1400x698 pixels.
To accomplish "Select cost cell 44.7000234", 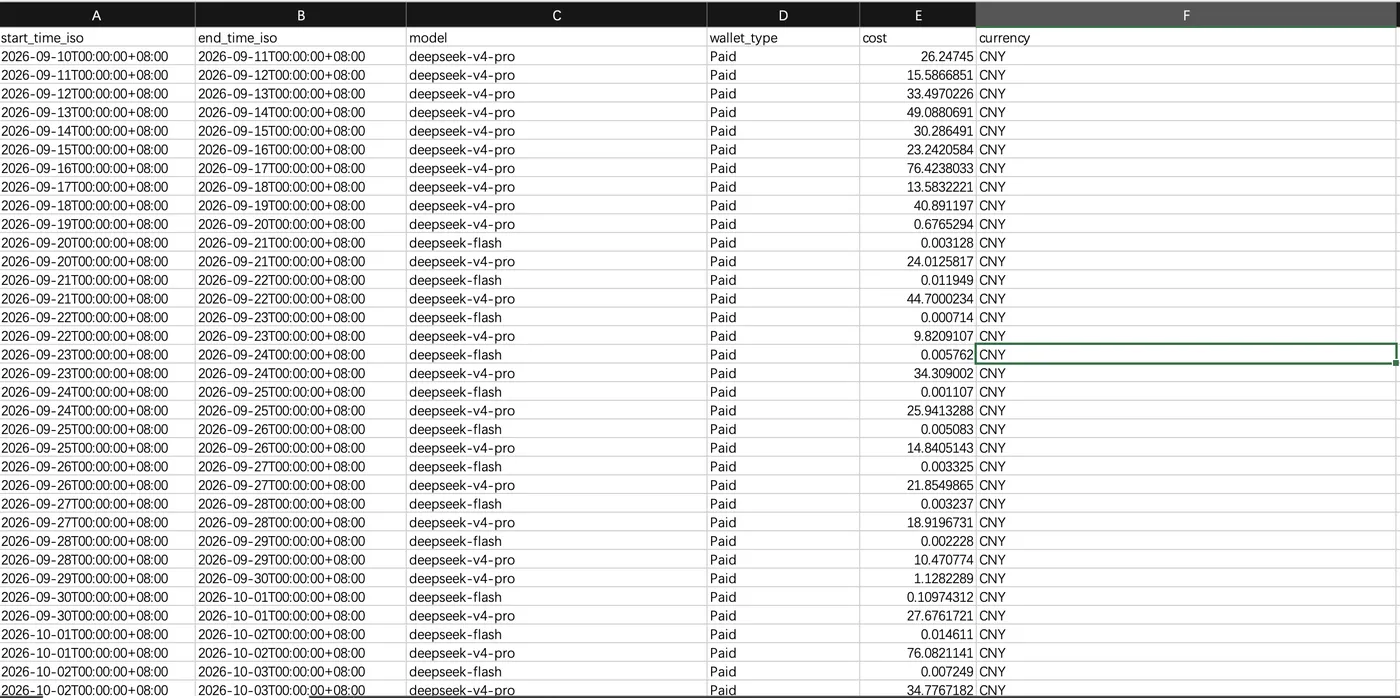I will click(918, 299).
